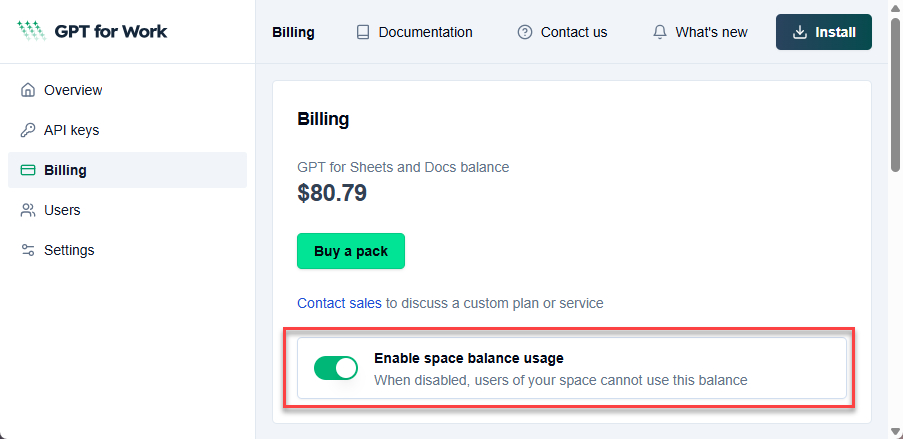Disable the space balance usage toggle
Image resolution: width=903 pixels, height=439 pixels.
click(x=336, y=368)
